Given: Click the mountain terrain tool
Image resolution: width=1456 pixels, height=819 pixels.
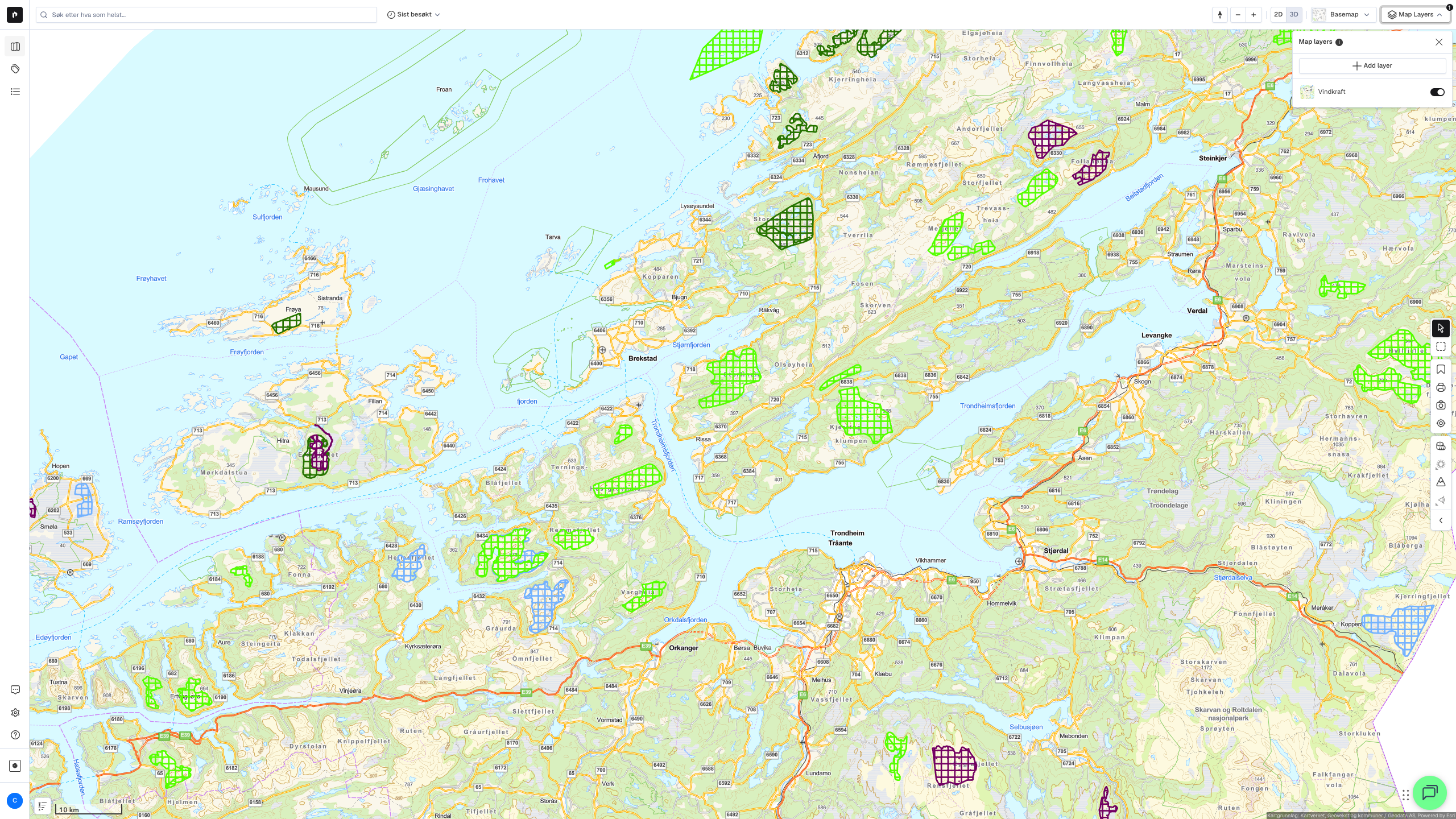Looking at the screenshot, I should click(x=1441, y=482).
